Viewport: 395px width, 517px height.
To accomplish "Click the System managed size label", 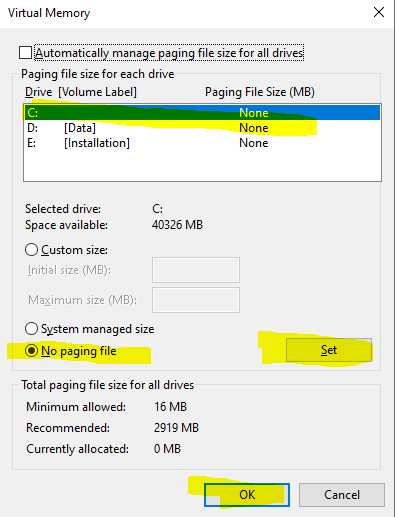I will click(97, 329).
